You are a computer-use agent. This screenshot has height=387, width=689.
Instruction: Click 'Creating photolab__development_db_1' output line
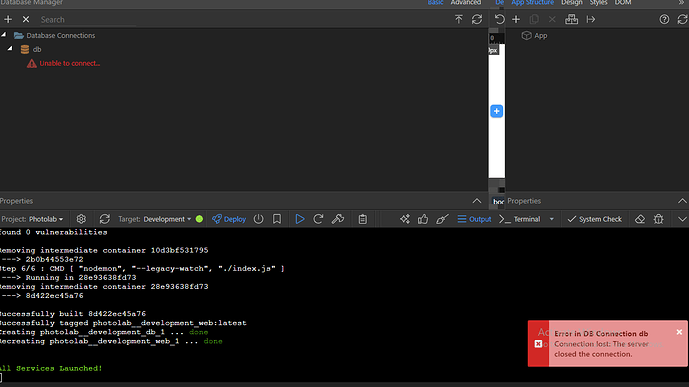click(x=104, y=332)
